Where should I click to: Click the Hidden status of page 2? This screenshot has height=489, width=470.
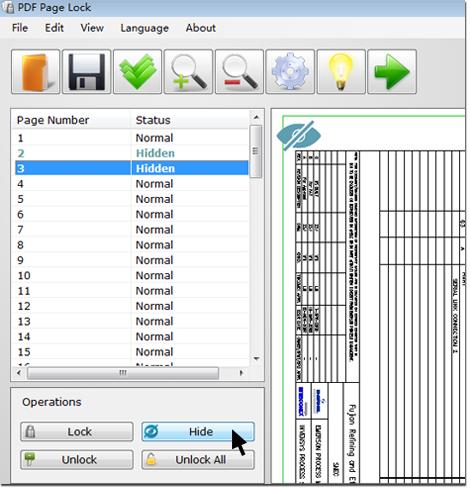click(155, 153)
